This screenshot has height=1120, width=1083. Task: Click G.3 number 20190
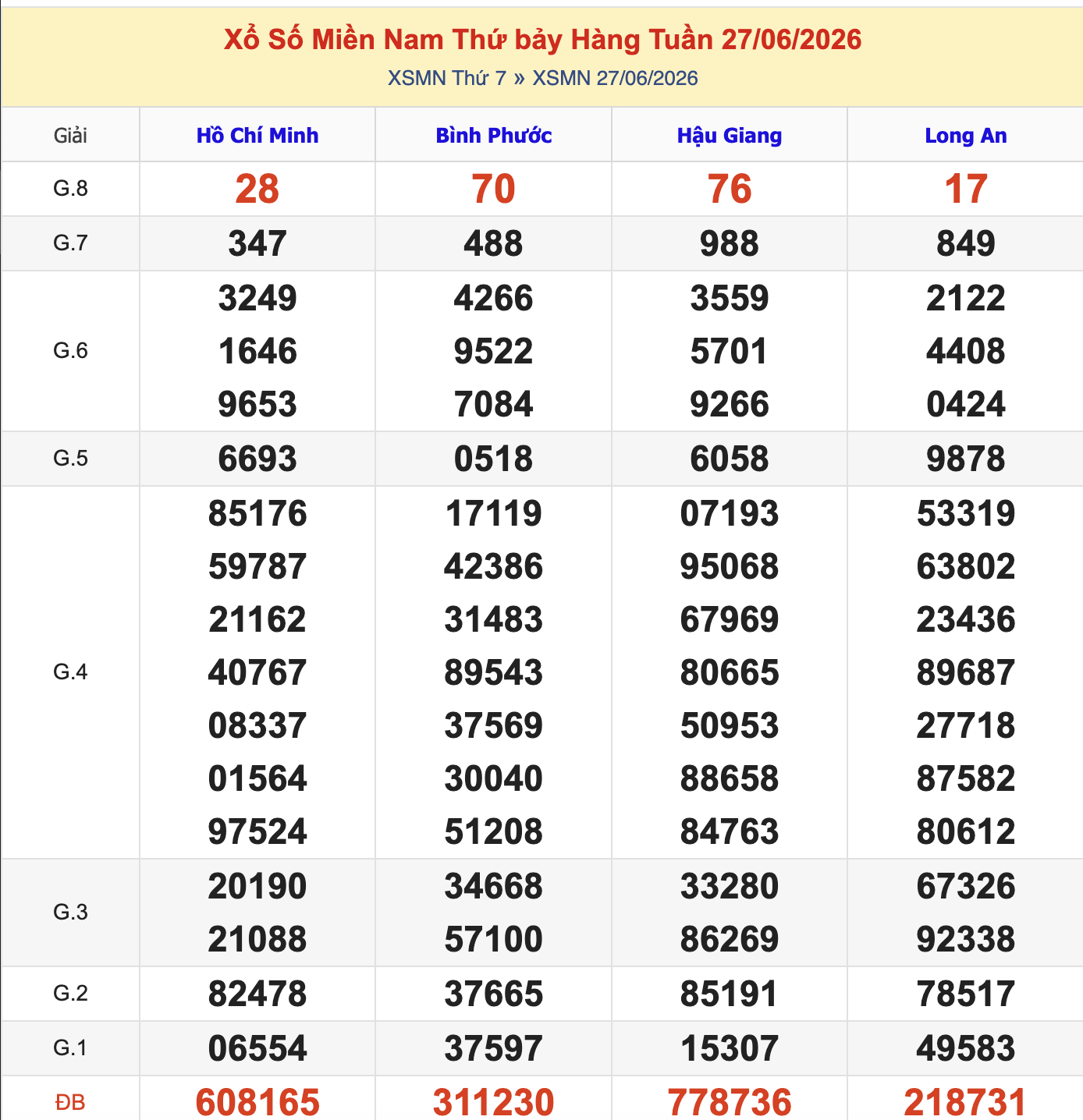coord(257,886)
